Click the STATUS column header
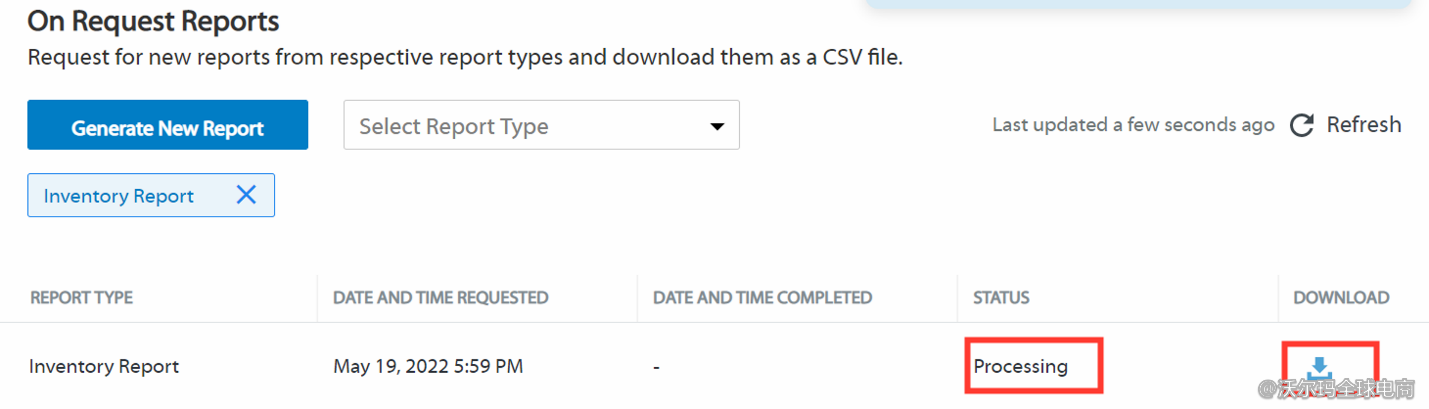1429x409 pixels. 1001,298
